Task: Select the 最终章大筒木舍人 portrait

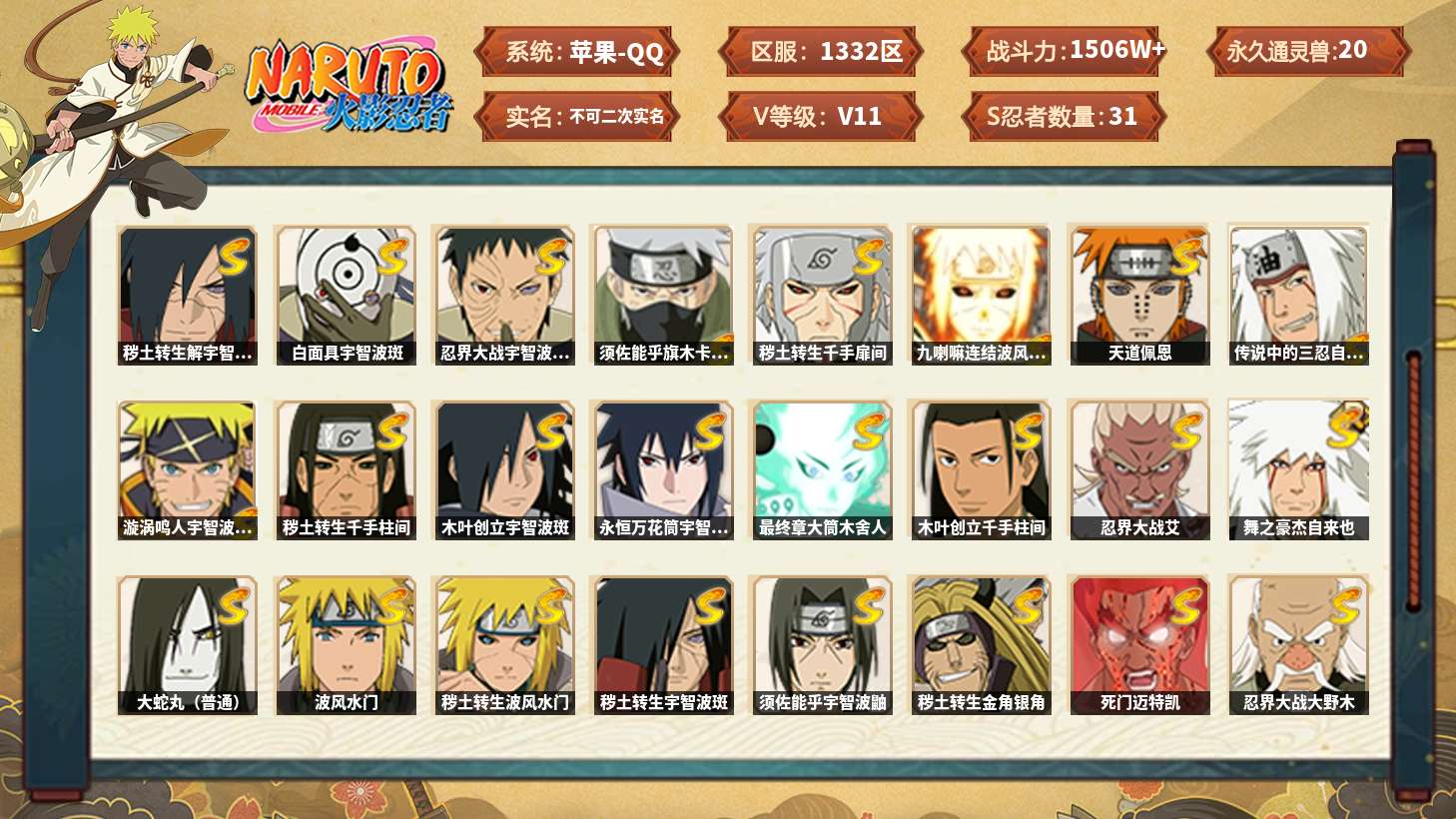Action: click(822, 470)
